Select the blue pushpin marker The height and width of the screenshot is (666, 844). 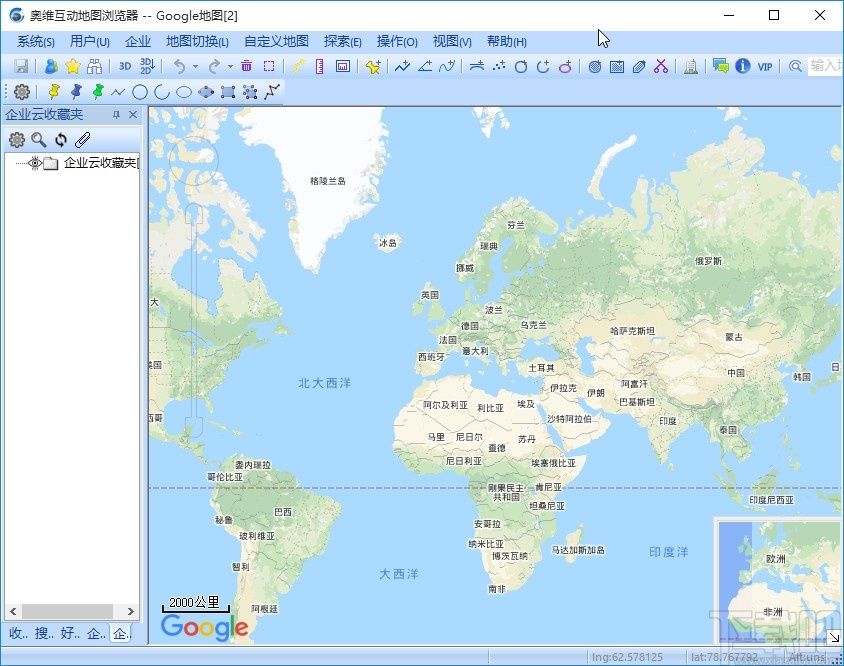coord(75,92)
